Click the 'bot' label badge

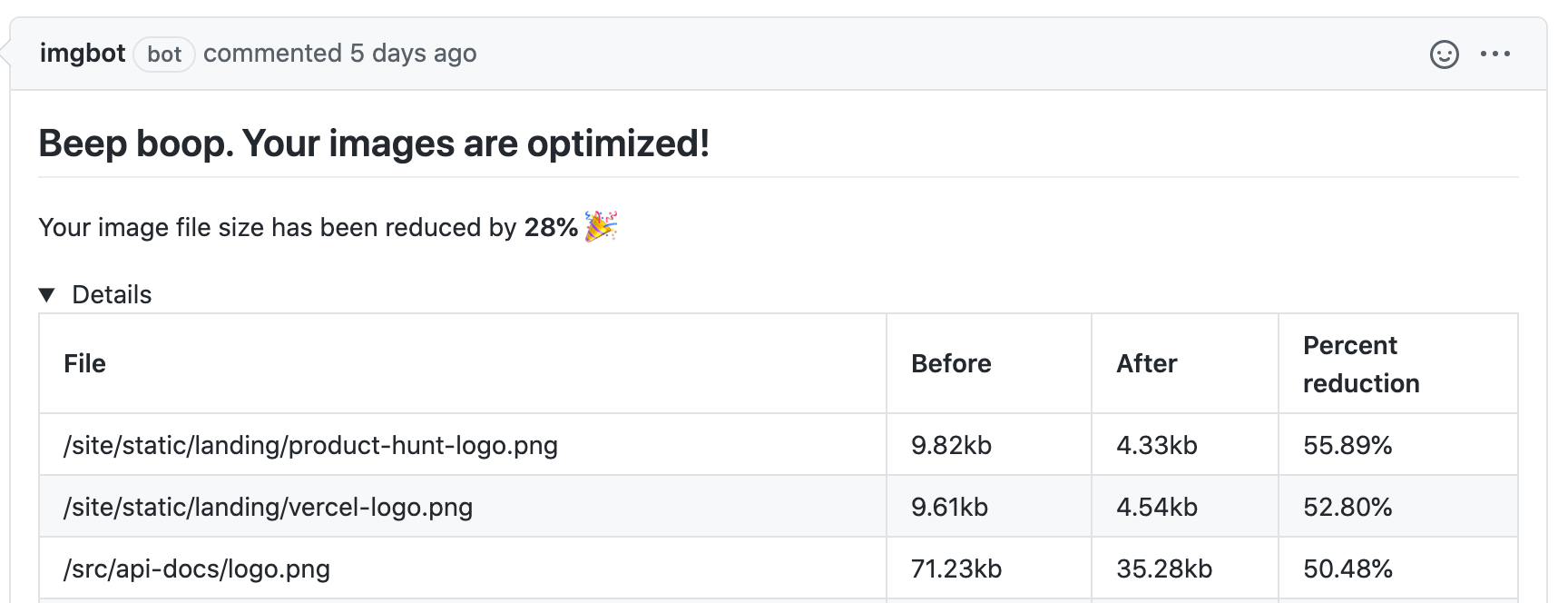[164, 54]
